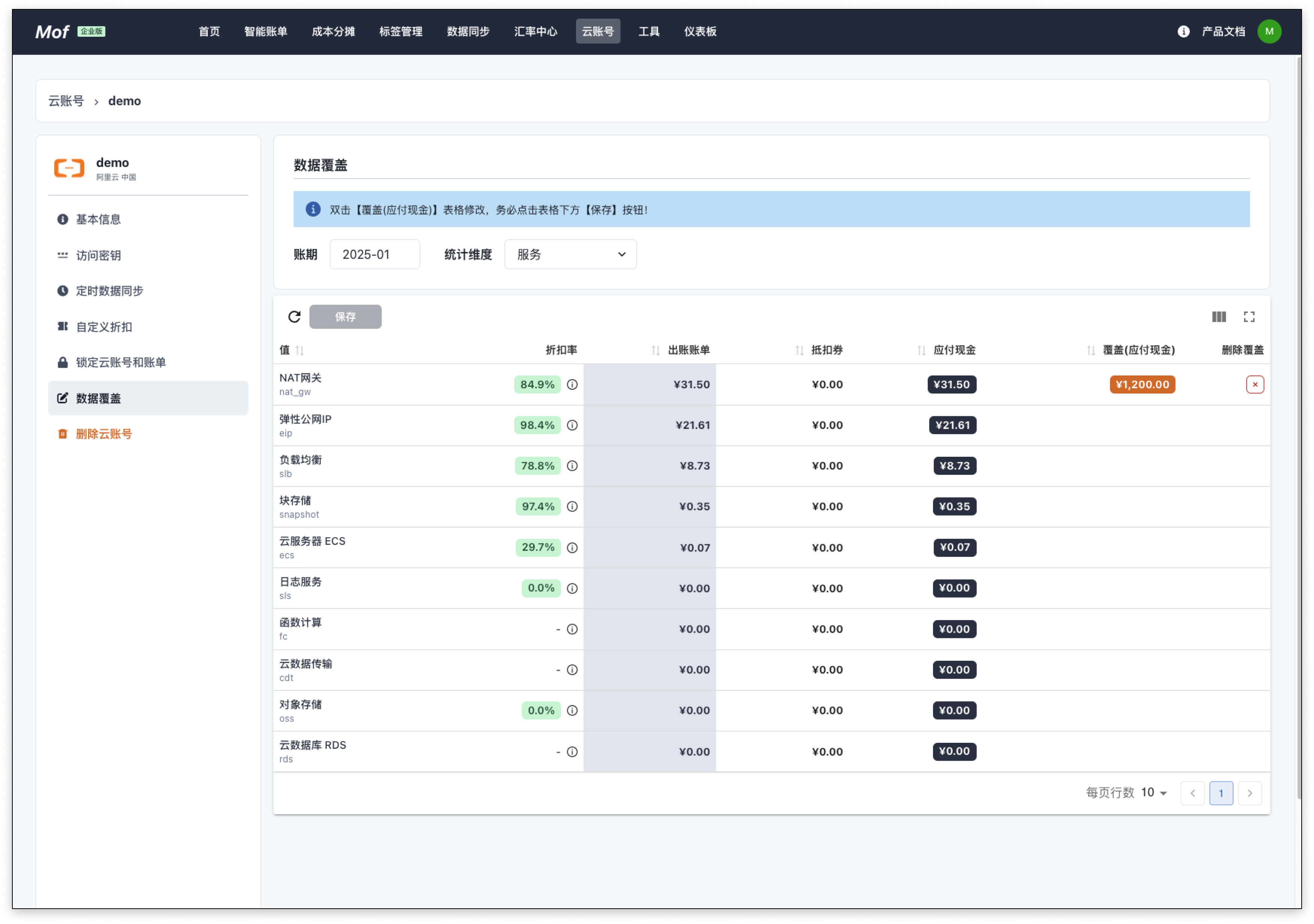
Task: Click the 保存 button
Action: point(345,316)
